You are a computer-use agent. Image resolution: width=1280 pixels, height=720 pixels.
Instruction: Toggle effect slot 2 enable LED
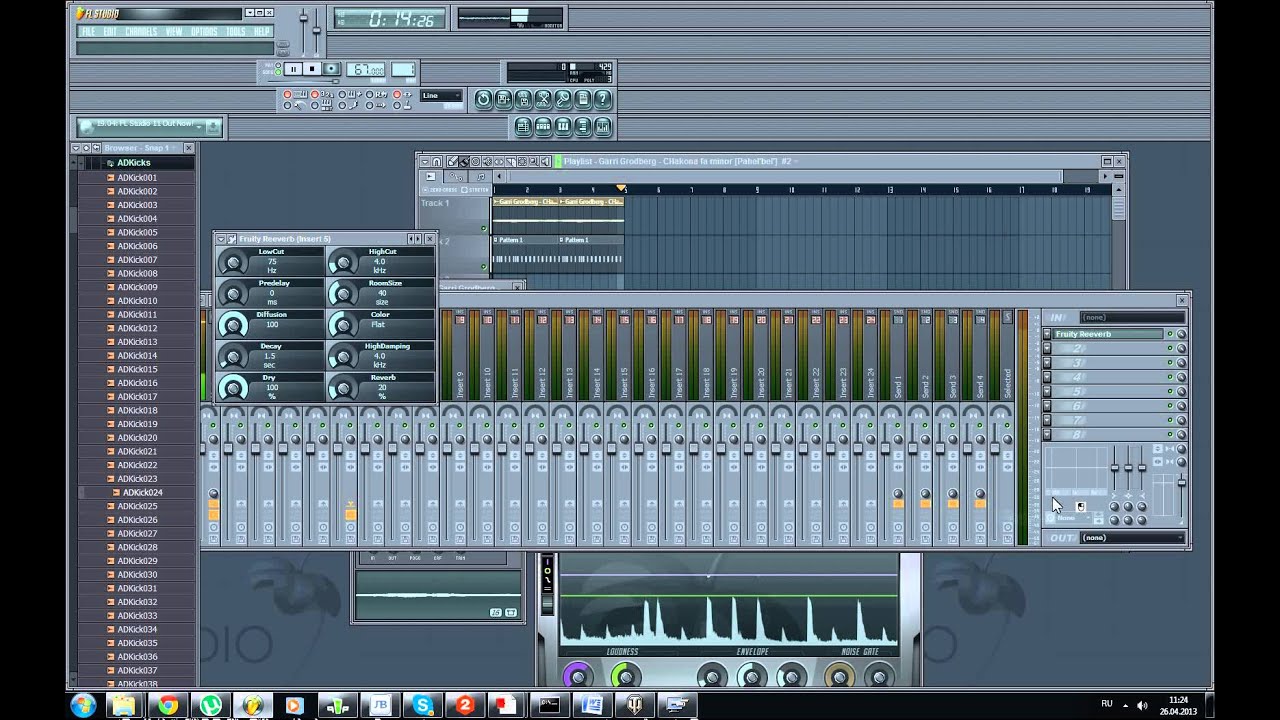[x=1170, y=348]
